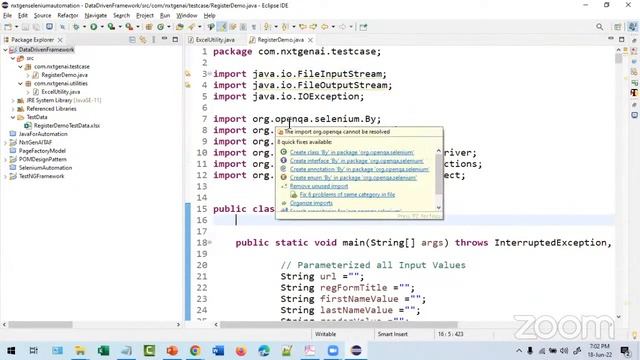Image resolution: width=640 pixels, height=360 pixels.
Task: Open dropdown next to New Java Class
Action: pyautogui.click(x=169, y=27)
